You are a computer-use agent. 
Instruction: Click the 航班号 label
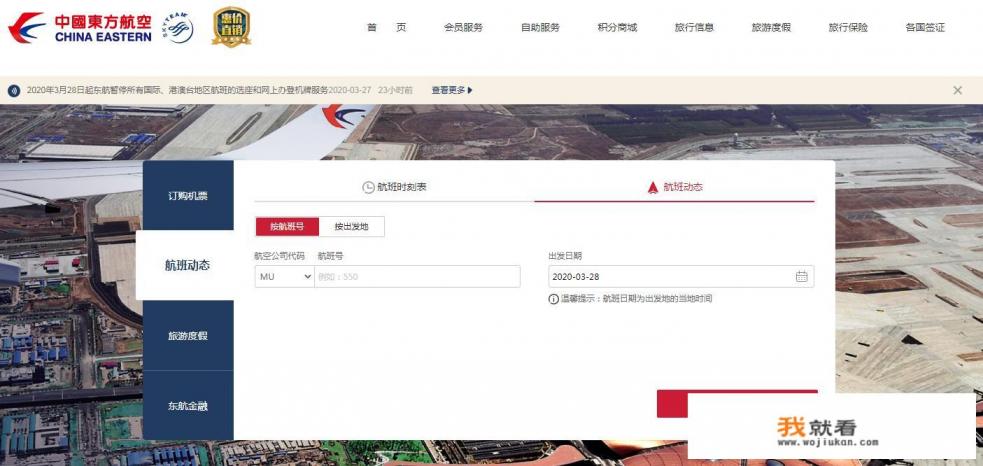tap(330, 256)
